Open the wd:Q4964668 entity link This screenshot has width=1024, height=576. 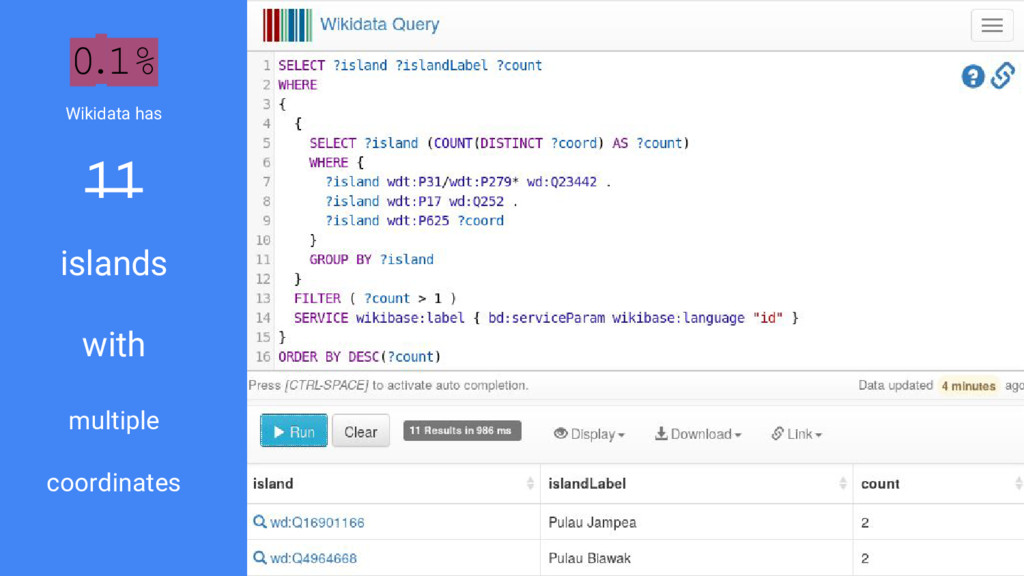pyautogui.click(x=313, y=558)
